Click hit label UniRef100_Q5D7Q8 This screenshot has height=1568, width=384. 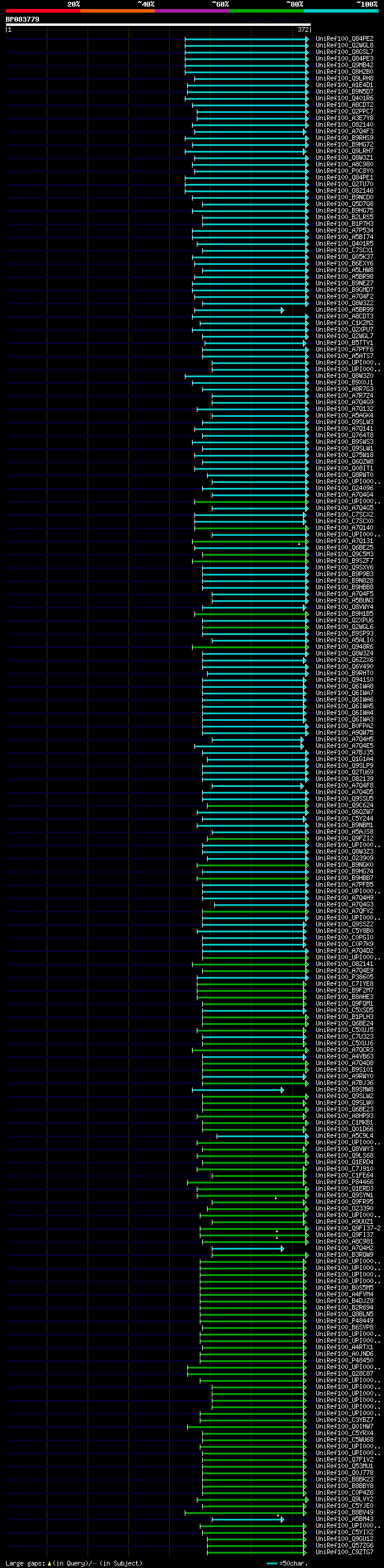coord(344,204)
